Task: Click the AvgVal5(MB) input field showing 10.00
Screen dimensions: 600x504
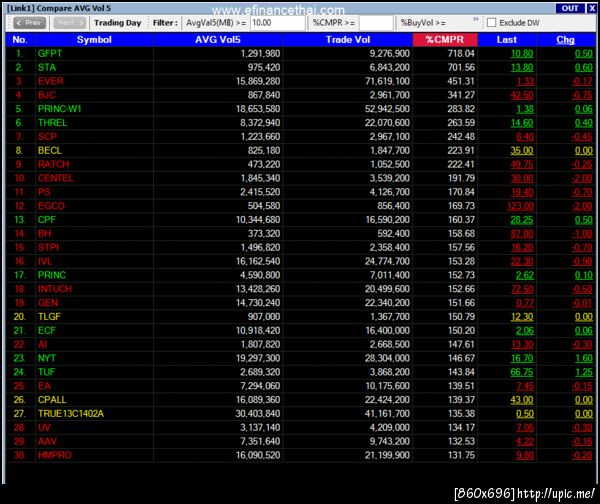Action: coord(277,23)
